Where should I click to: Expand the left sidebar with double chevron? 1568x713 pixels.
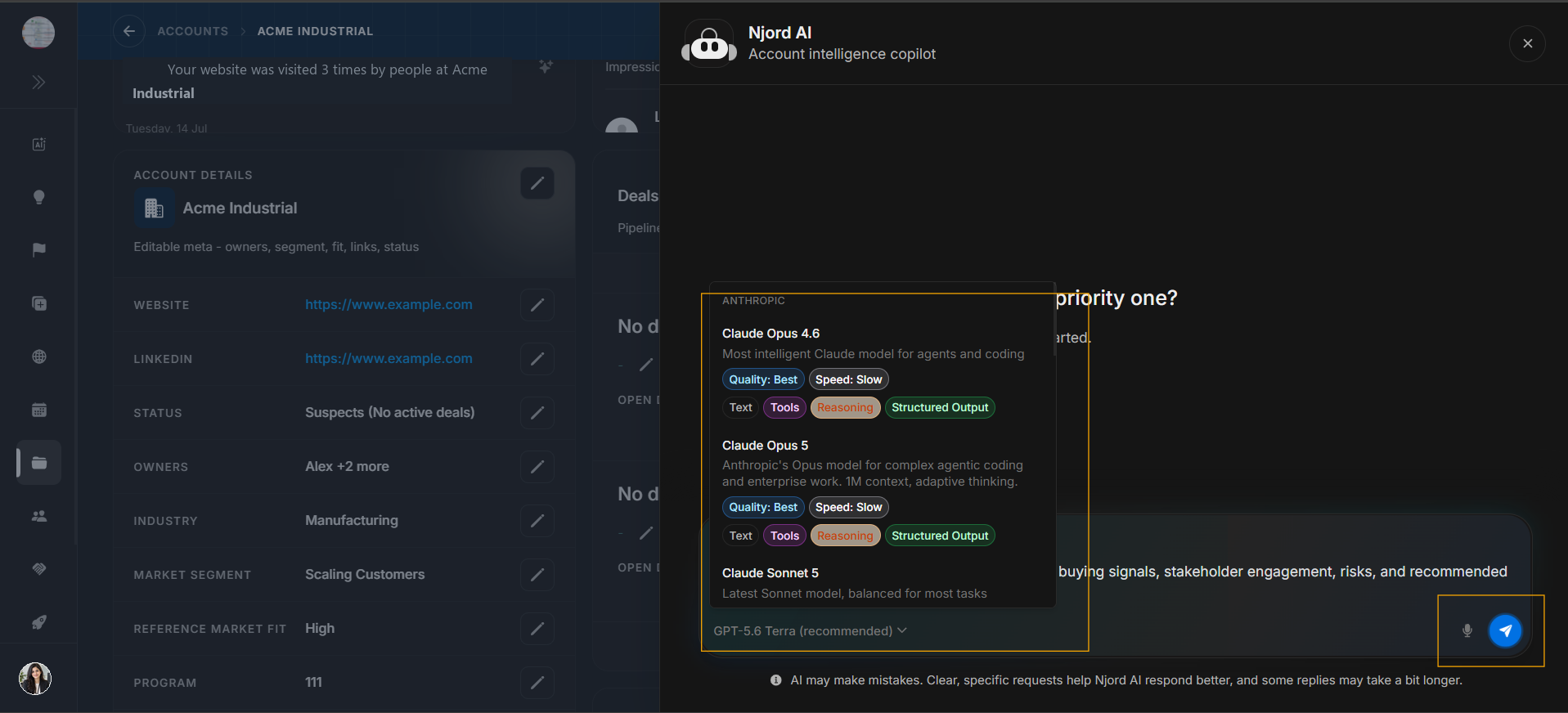(38, 82)
